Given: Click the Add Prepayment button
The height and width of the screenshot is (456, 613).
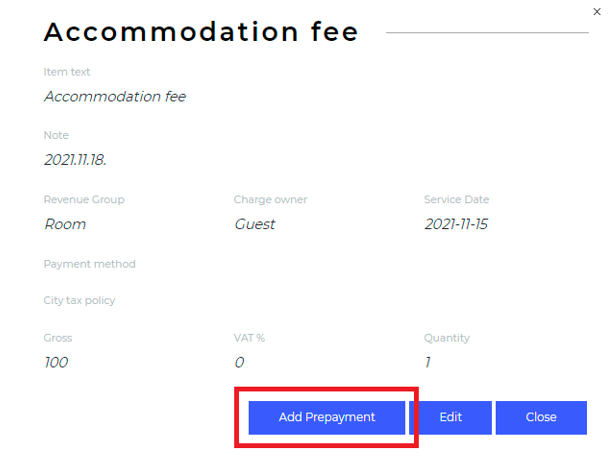Looking at the screenshot, I should 327,417.
